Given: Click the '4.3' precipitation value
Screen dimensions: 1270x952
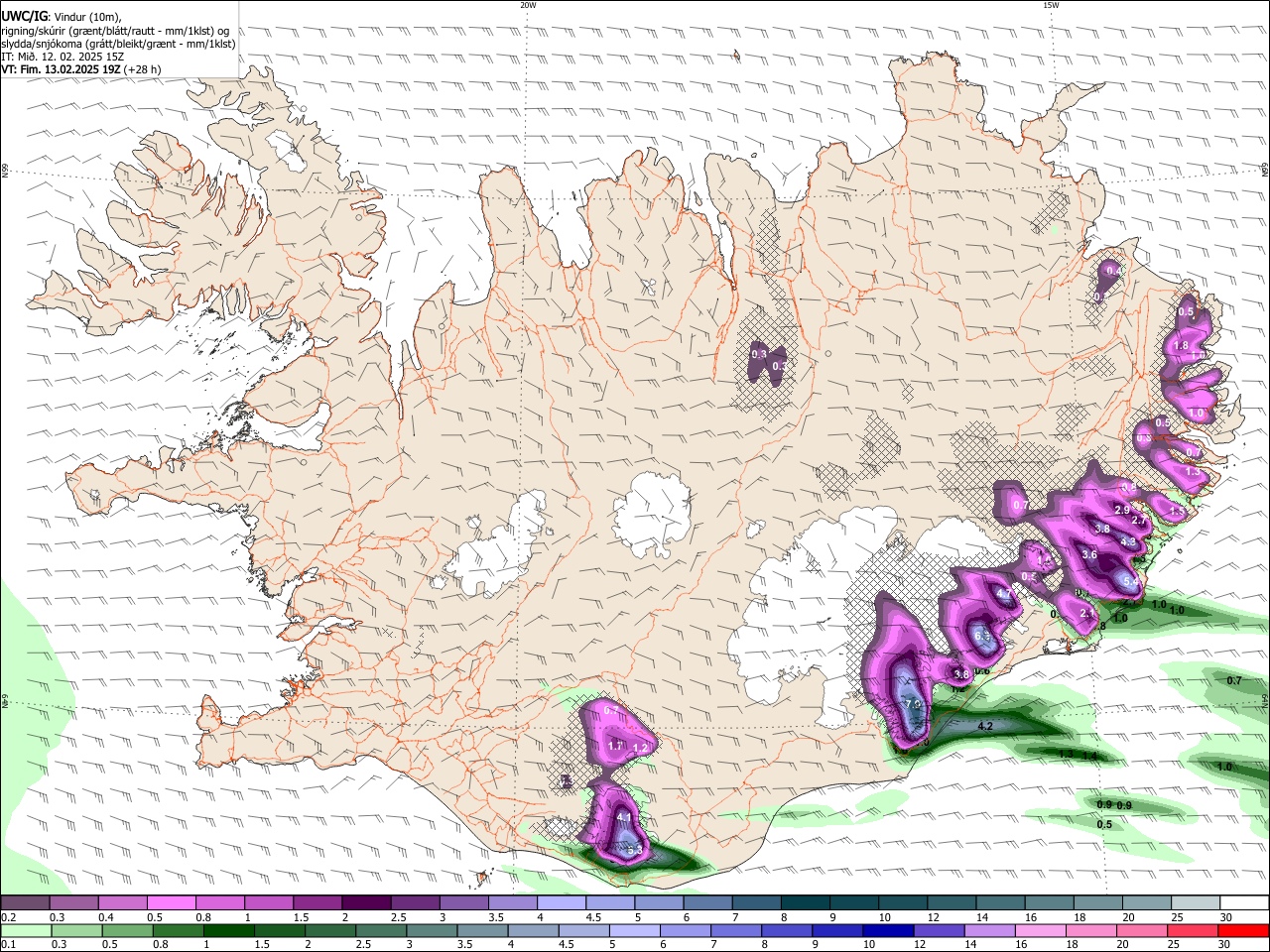Looking at the screenshot, I should 1127,542.
